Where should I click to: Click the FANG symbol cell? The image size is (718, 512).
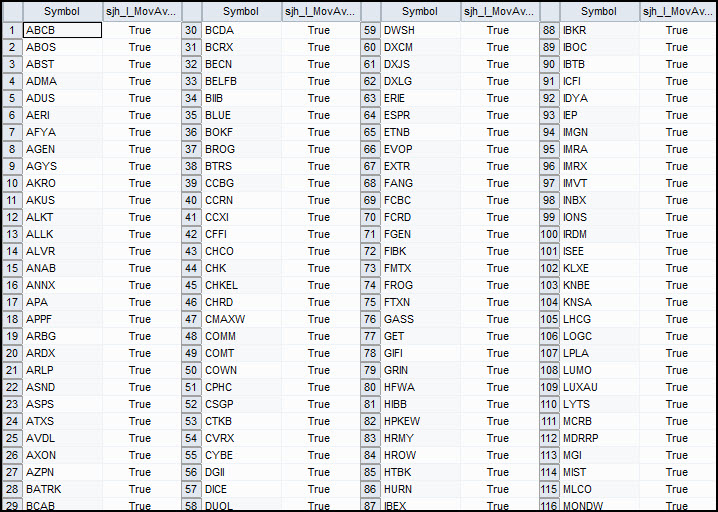420,183
